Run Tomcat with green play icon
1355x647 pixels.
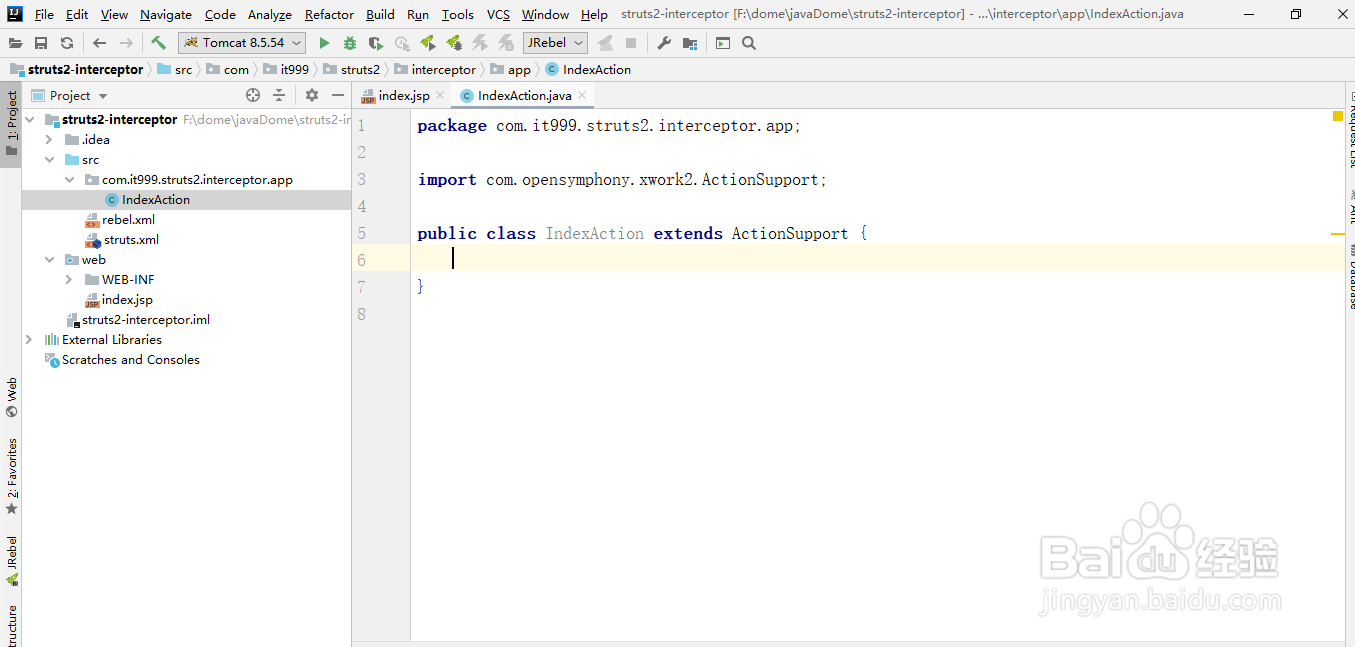(324, 43)
